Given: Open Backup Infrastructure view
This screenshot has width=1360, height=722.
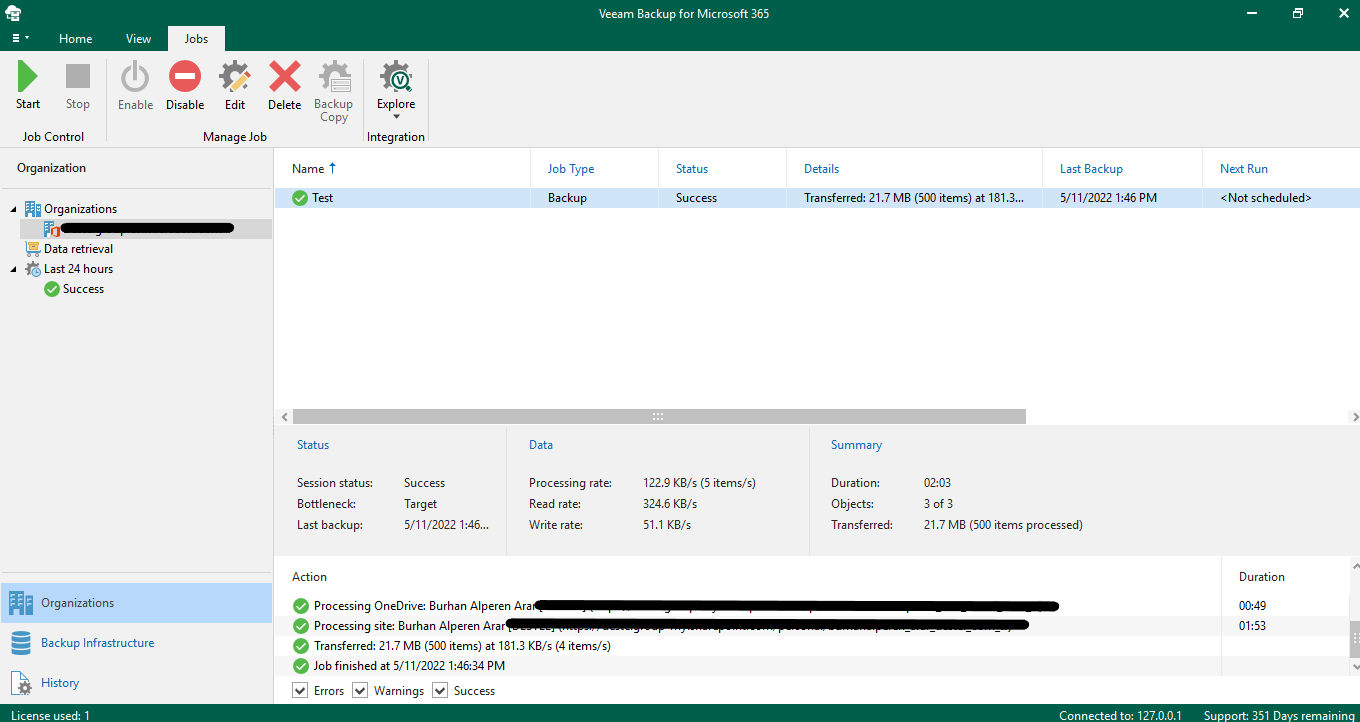Looking at the screenshot, I should pyautogui.click(x=136, y=643).
